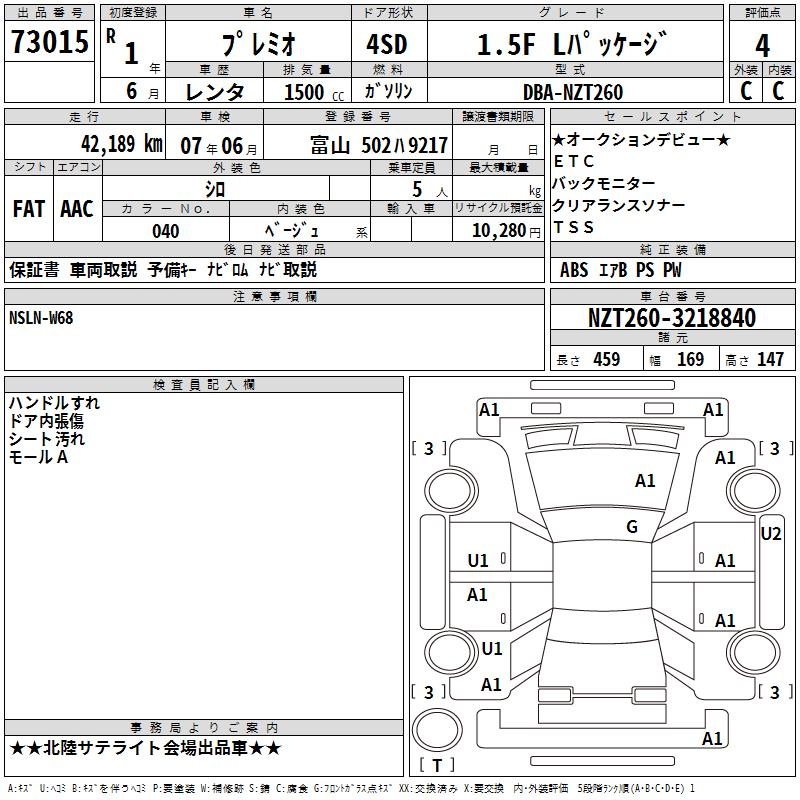The image size is (800, 800).
Task: Select the car name プレミオ
Action: (x=258, y=44)
